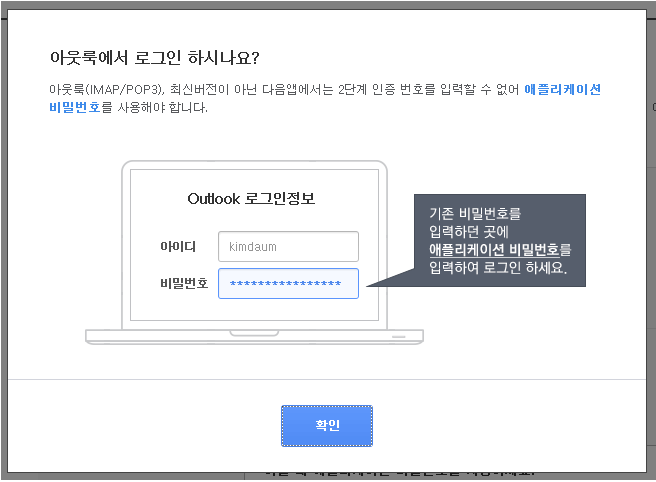Click the blue 확인 button
Image resolution: width=656 pixels, height=482 pixels.
pos(327,426)
